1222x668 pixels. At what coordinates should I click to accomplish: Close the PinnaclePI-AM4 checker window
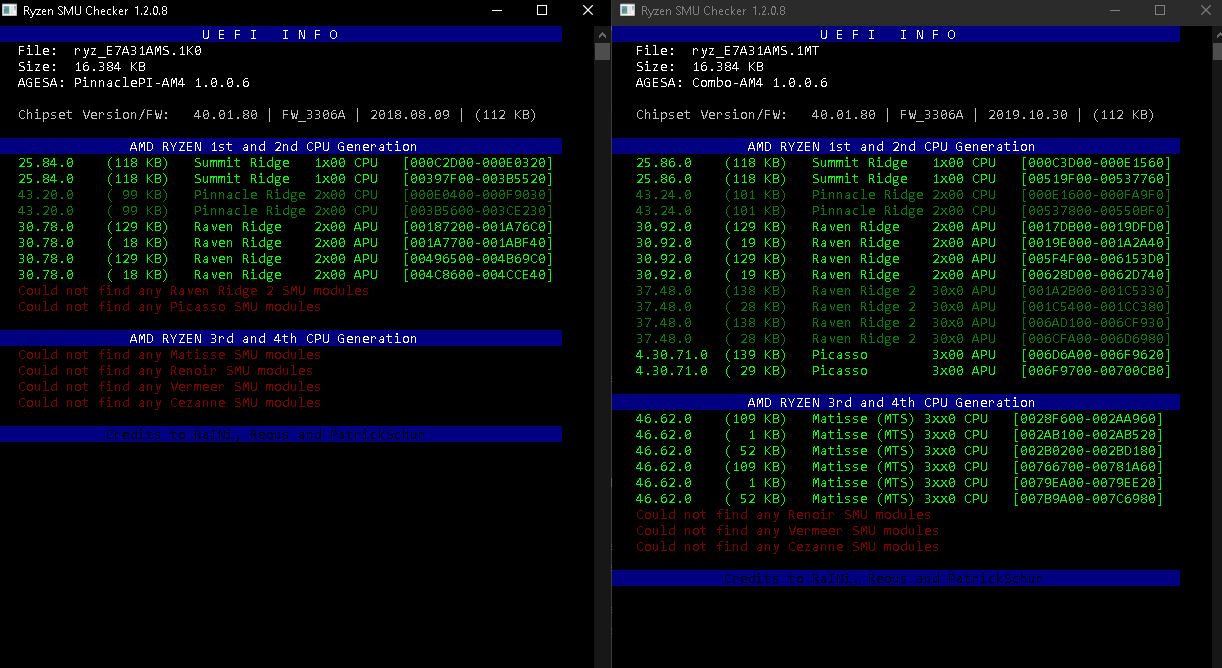(x=588, y=10)
